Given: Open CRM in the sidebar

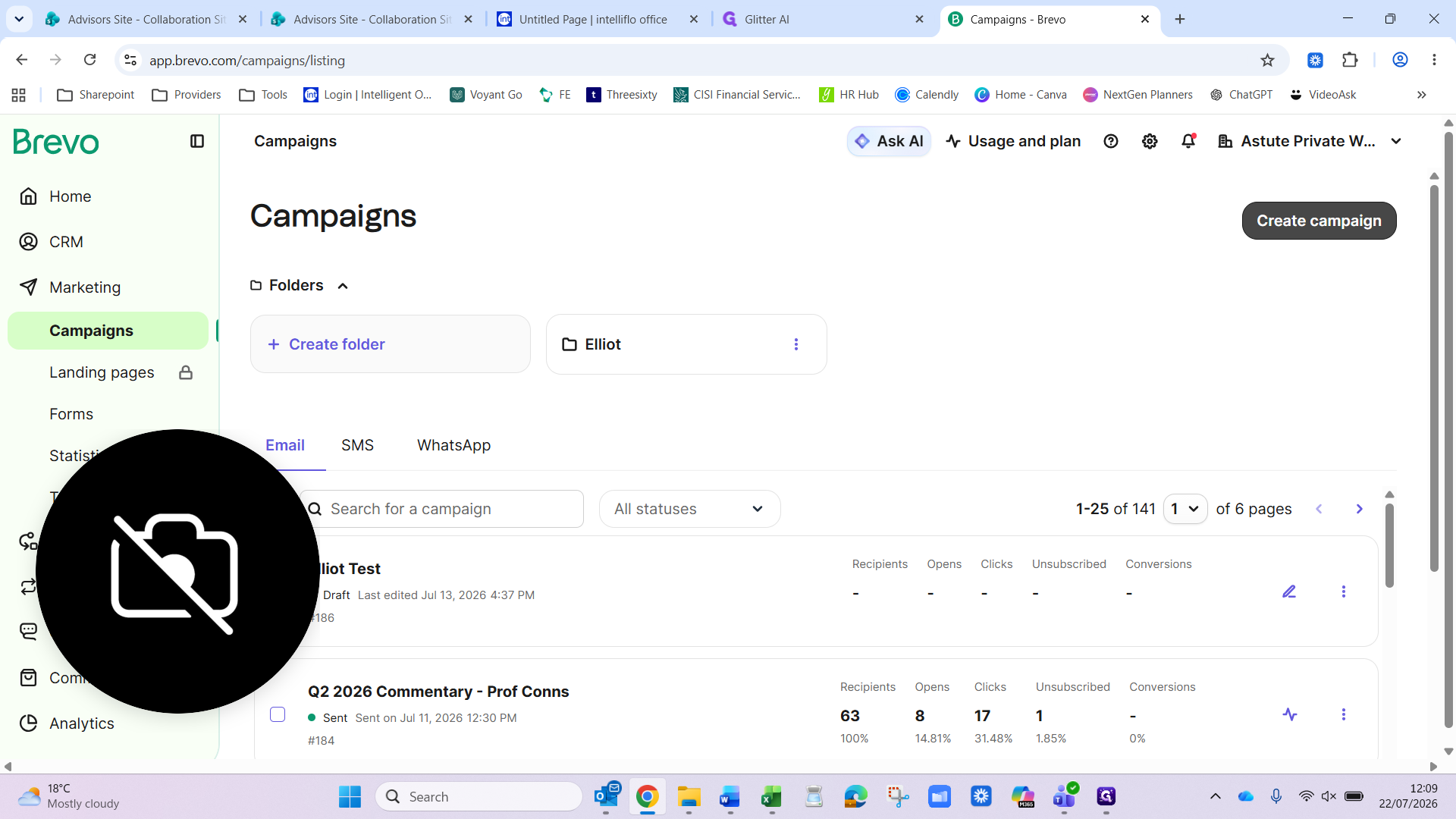Looking at the screenshot, I should tap(66, 242).
